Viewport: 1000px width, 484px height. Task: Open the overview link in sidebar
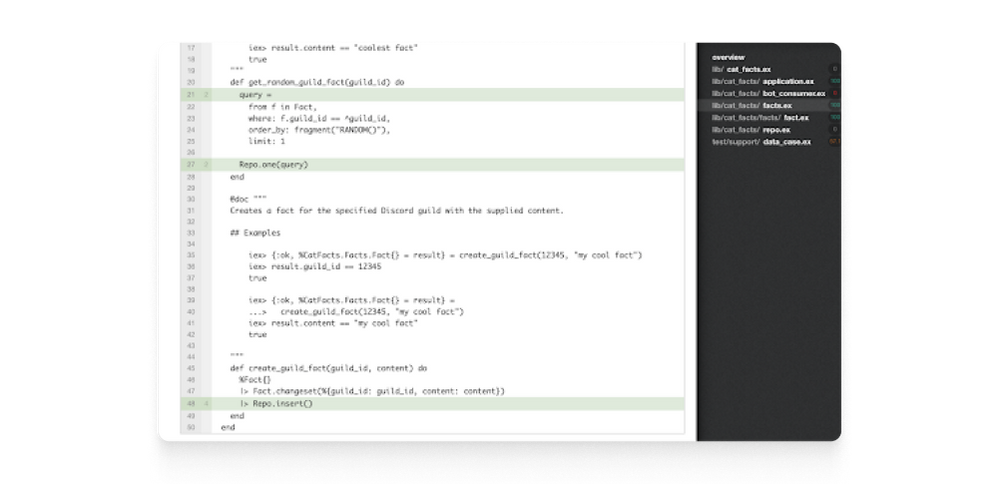click(728, 57)
